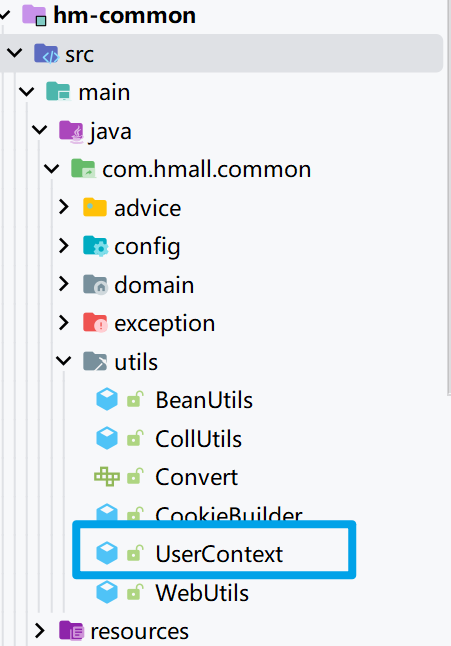451x646 pixels.
Task: Expand the domain package chevron
Action: (x=63, y=284)
